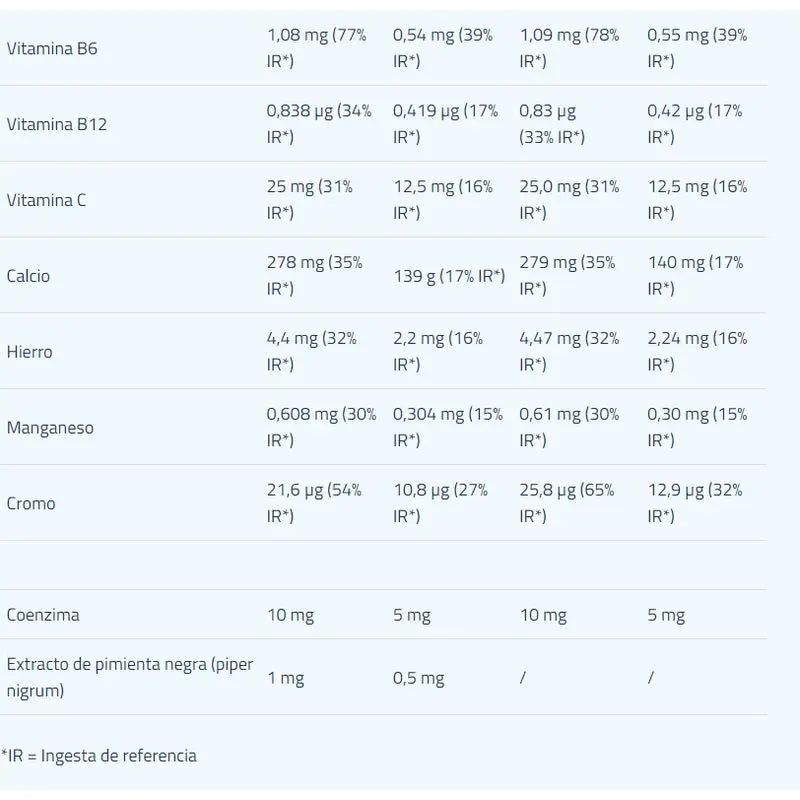Image resolution: width=800 pixels, height=800 pixels.
Task: Click the Hierro row label
Action: tap(29, 352)
